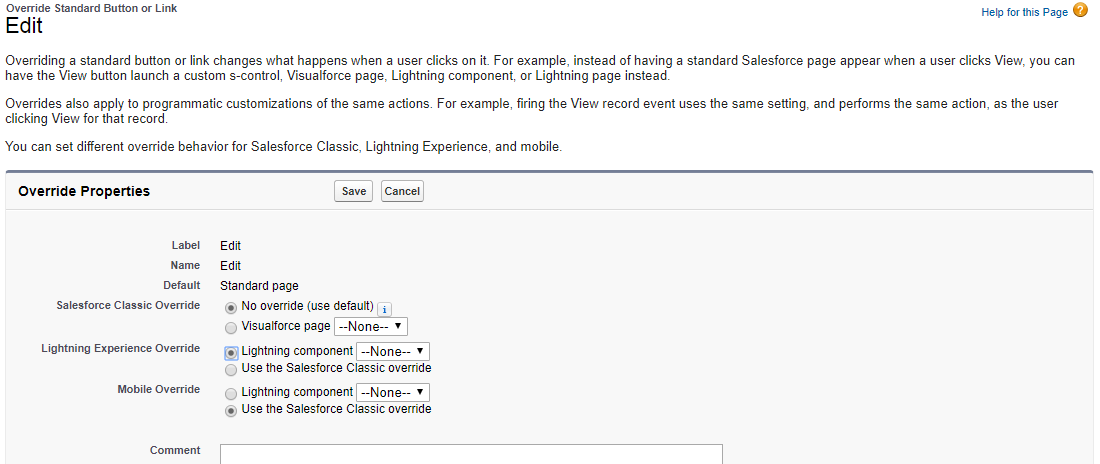Viewport: 1100px width, 464px height.
Task: Save the override properties
Action: (353, 191)
